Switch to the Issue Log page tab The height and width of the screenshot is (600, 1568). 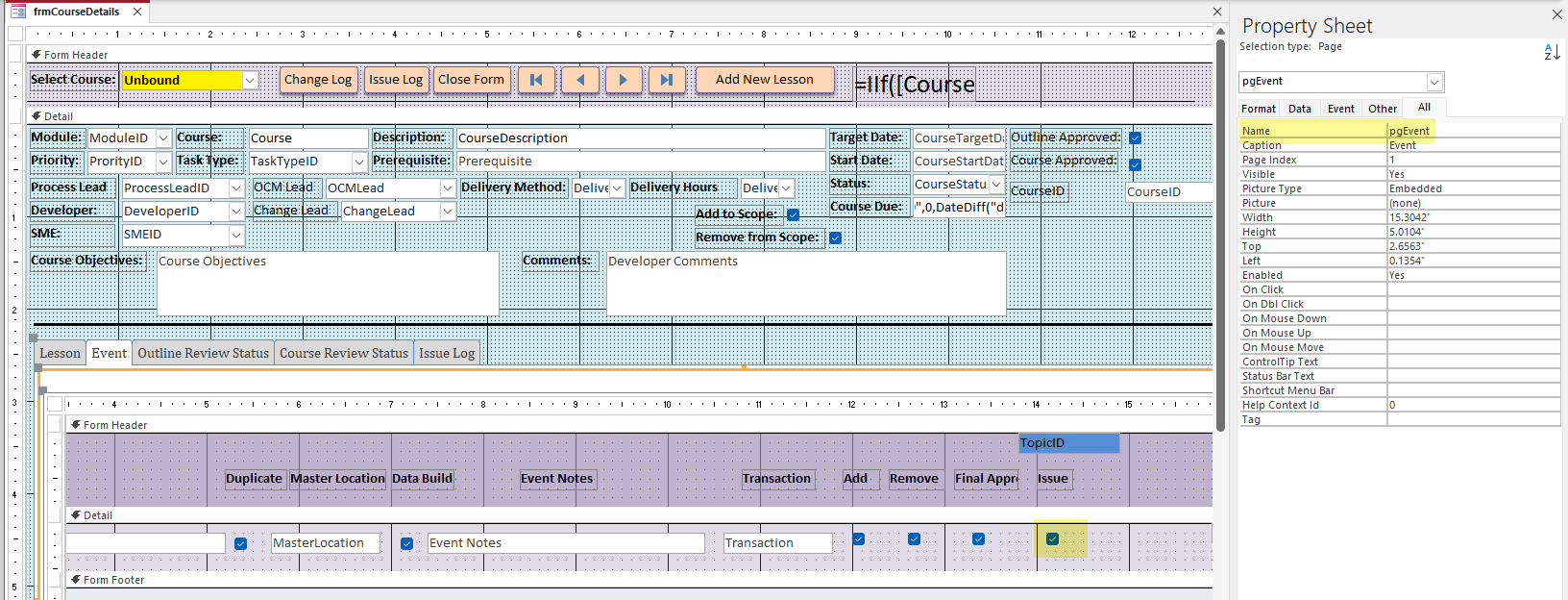(447, 353)
